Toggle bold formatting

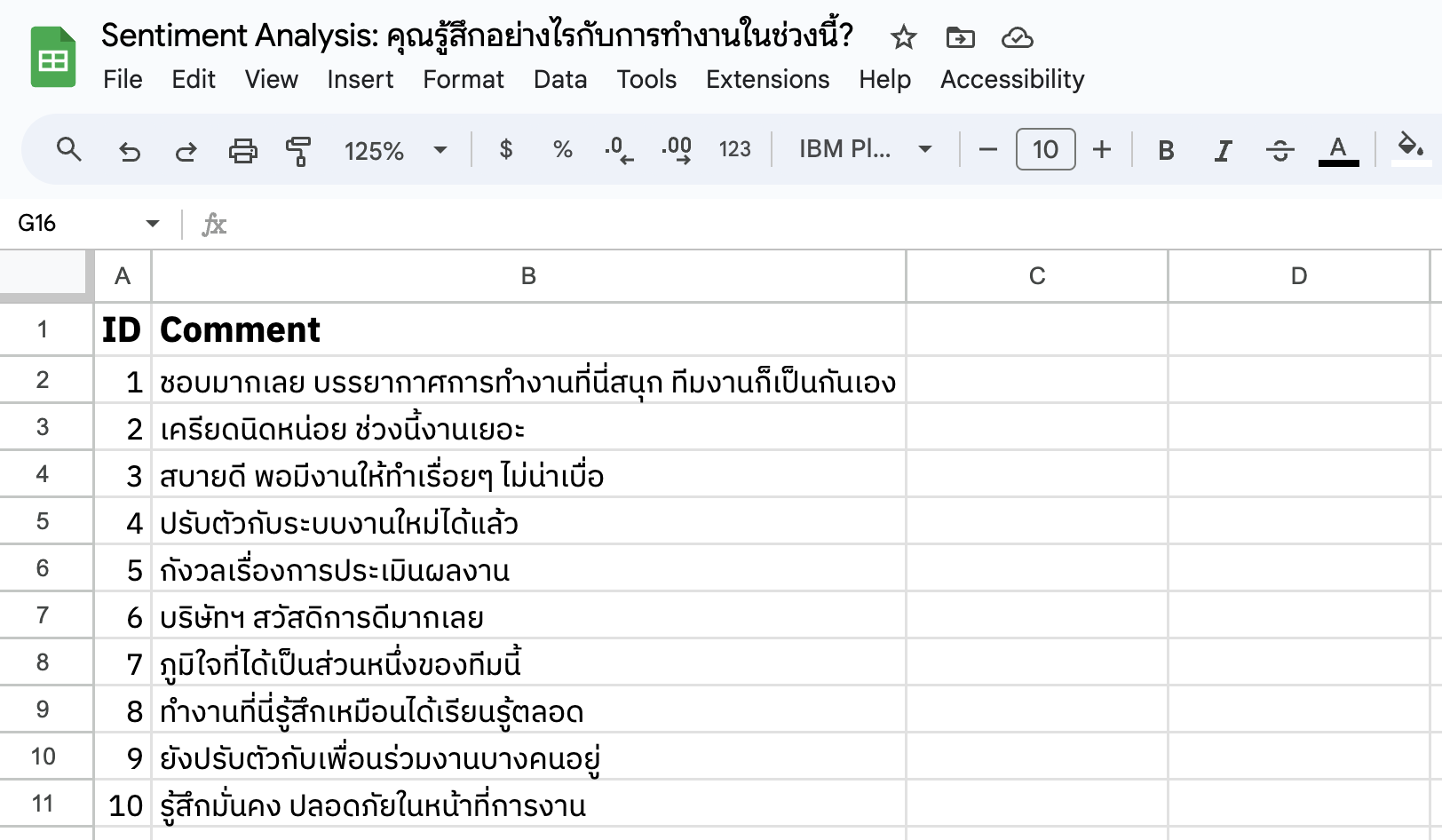point(1165,149)
